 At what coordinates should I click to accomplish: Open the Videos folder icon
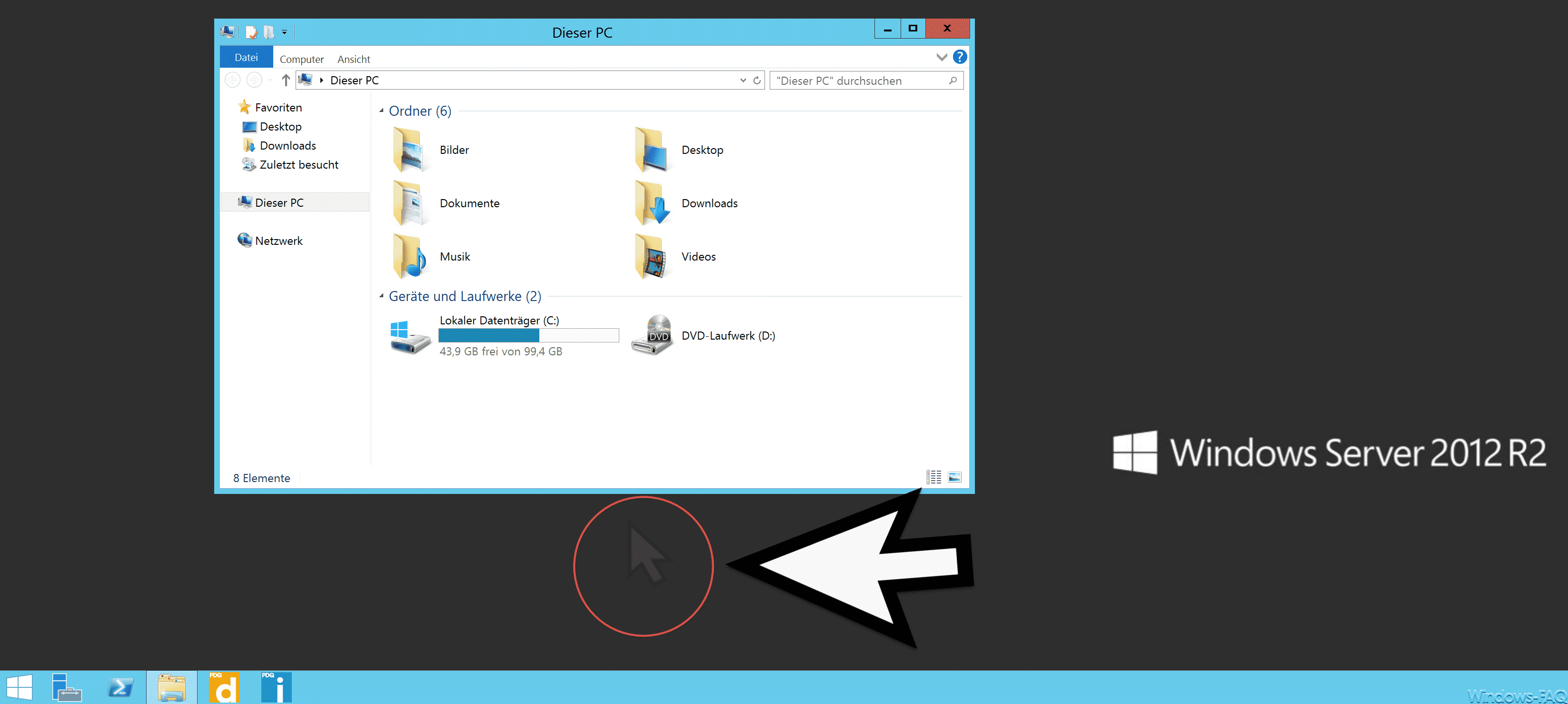click(651, 256)
